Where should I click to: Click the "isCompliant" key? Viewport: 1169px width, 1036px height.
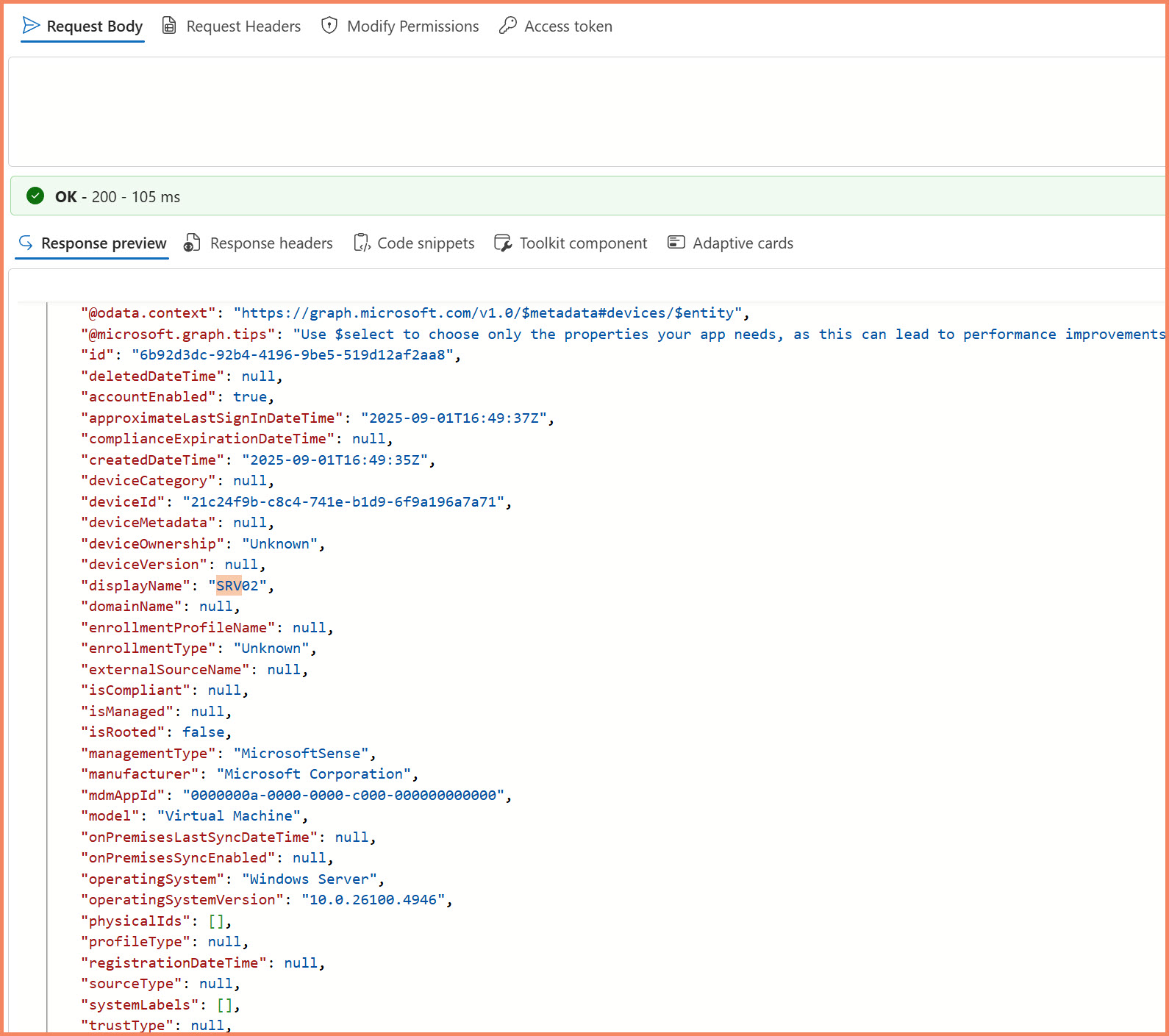[x=136, y=690]
